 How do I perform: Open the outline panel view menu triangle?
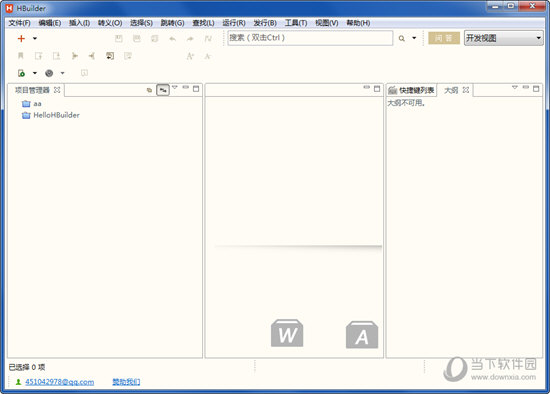515,87
